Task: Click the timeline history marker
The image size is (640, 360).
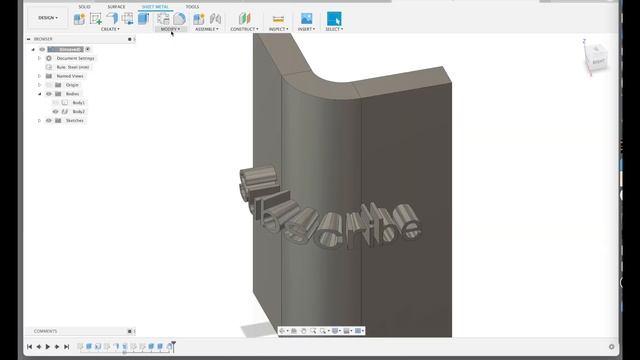Action: [x=173, y=346]
